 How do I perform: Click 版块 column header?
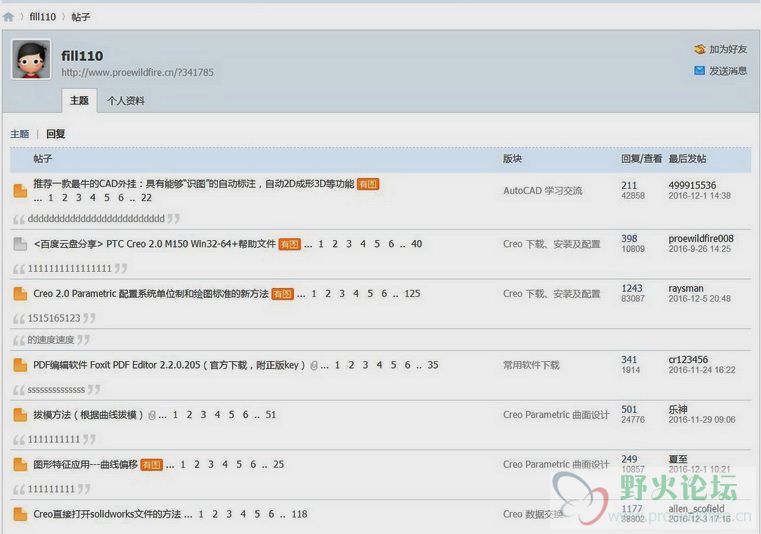point(513,159)
